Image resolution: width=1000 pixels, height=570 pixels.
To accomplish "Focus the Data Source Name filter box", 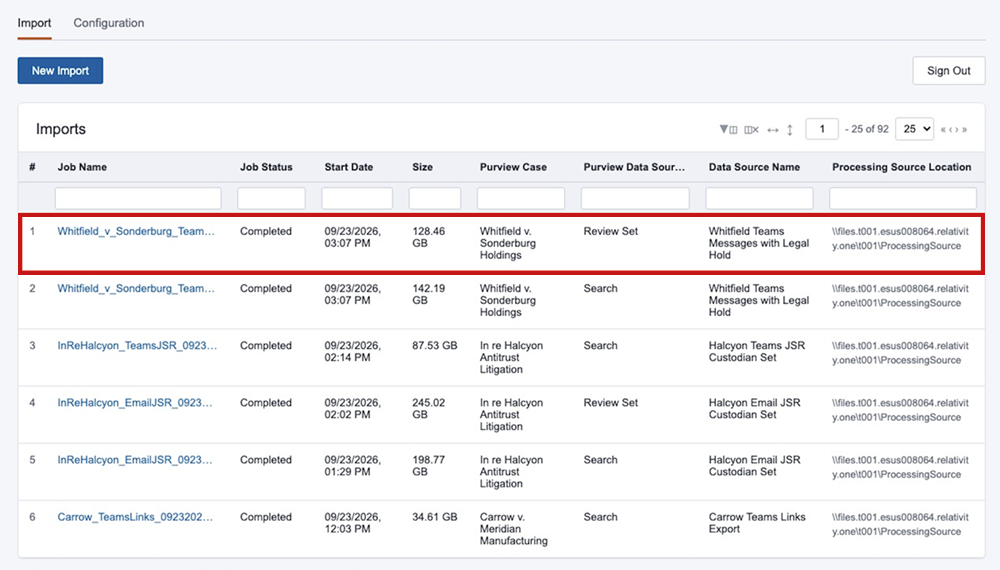I will 759,198.
